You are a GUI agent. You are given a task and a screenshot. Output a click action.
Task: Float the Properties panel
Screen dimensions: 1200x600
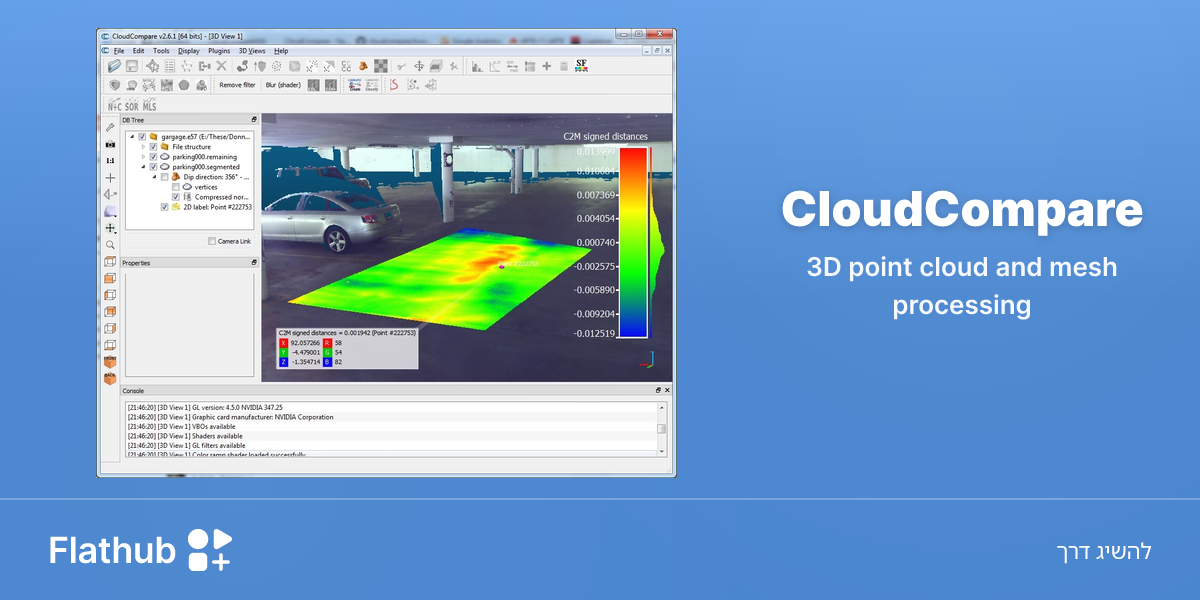(x=254, y=263)
